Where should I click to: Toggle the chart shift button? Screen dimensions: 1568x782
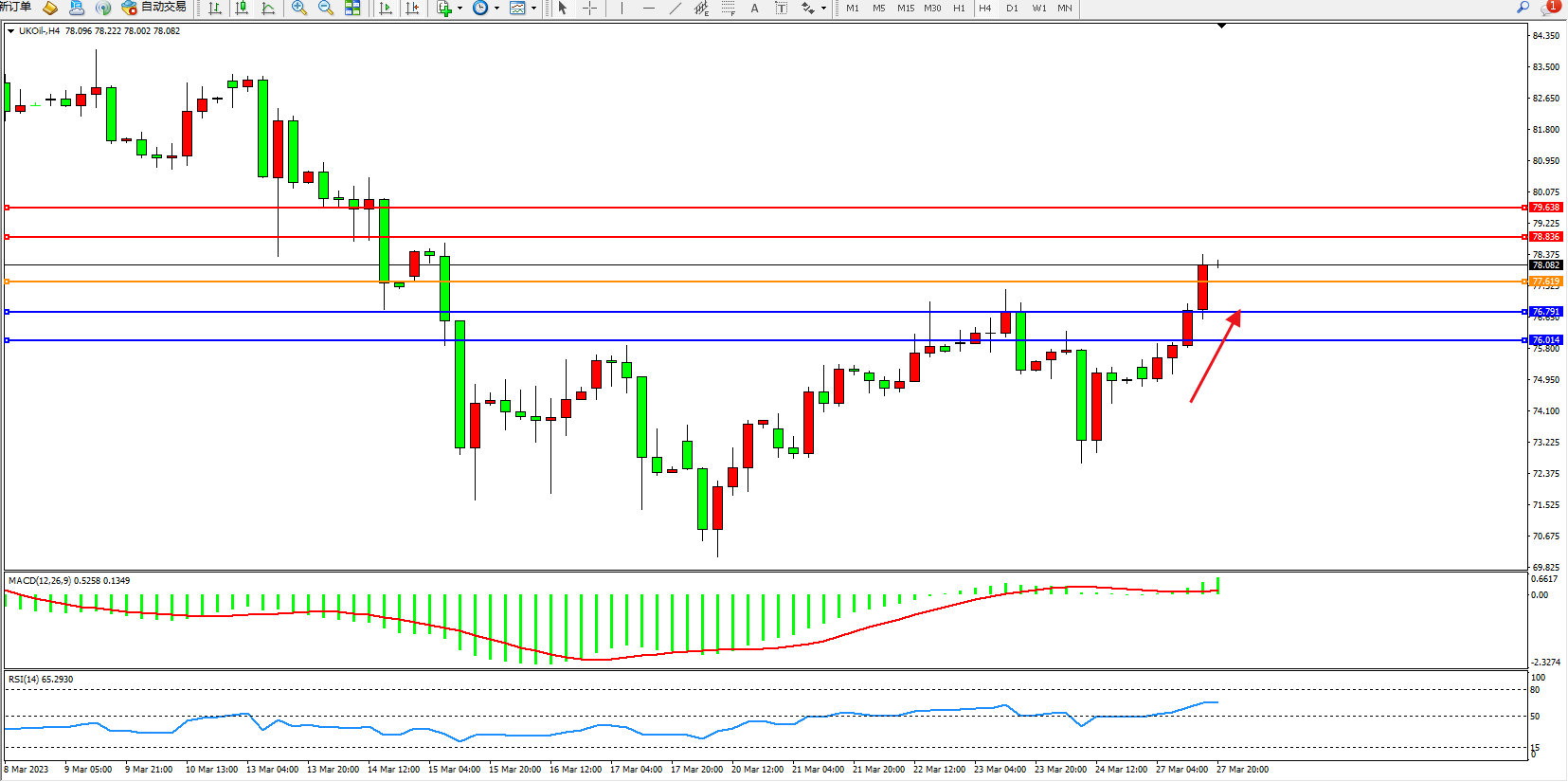[x=412, y=9]
